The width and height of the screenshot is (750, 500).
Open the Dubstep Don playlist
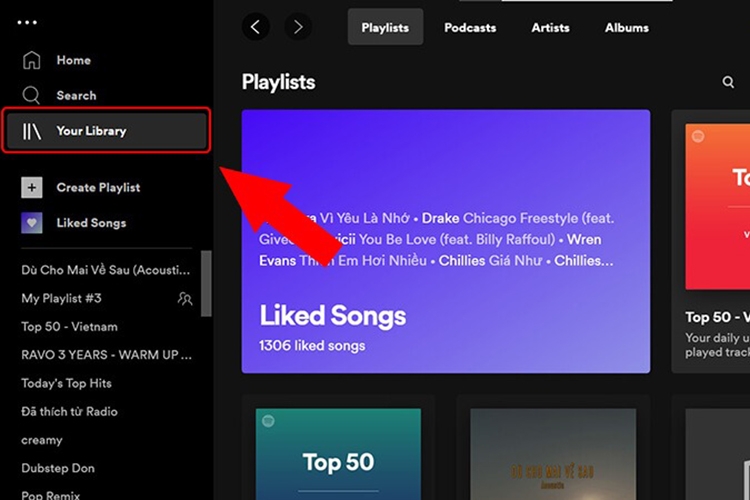(x=58, y=468)
